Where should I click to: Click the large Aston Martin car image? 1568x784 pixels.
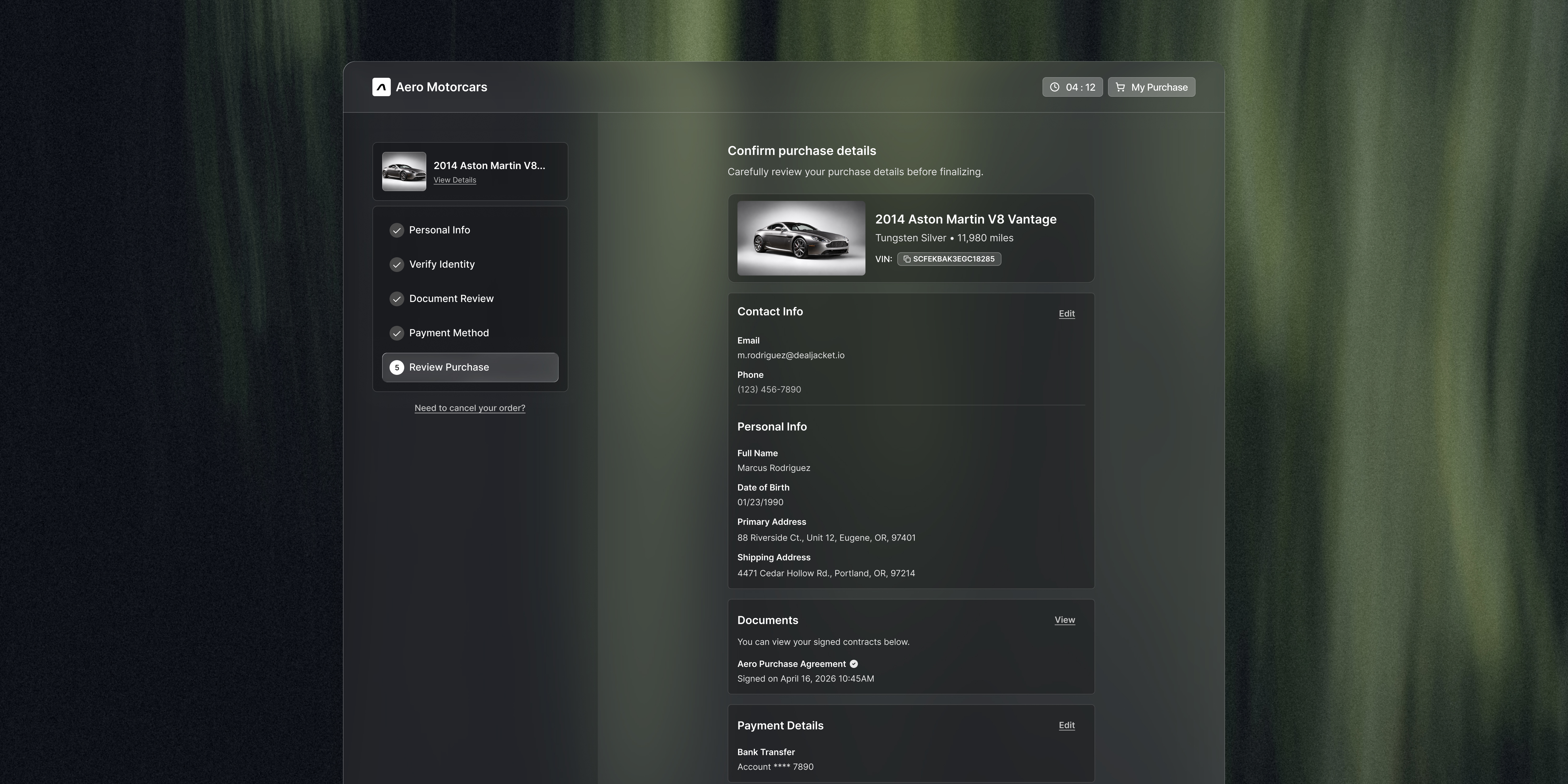coord(801,238)
